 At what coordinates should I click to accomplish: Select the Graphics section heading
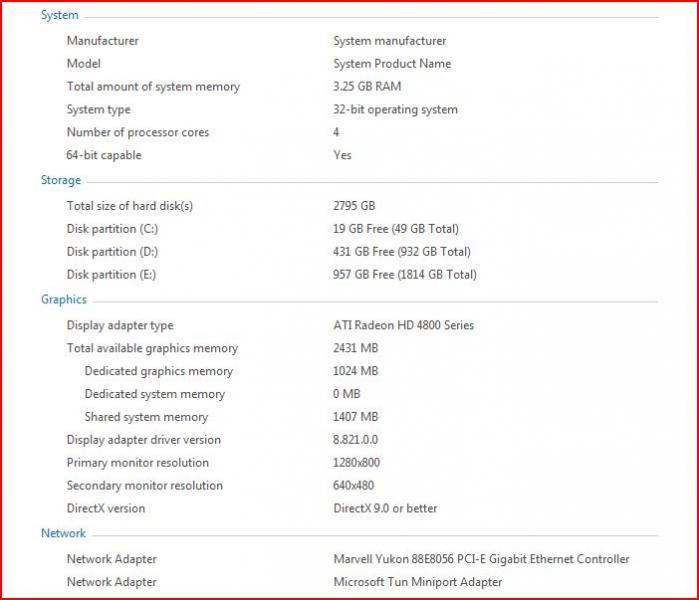[64, 299]
